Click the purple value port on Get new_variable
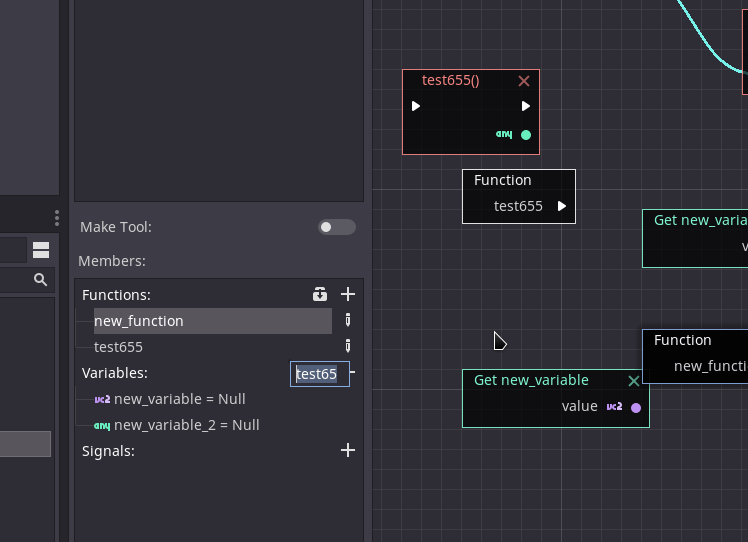 point(636,407)
